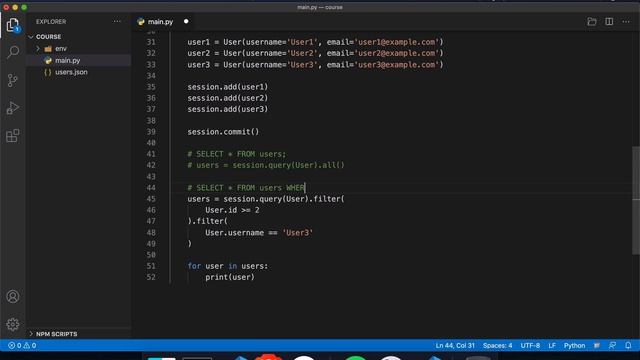Screen dimensions: 640x360
Task: Click the 'for user in users:' line
Action: coord(228,266)
